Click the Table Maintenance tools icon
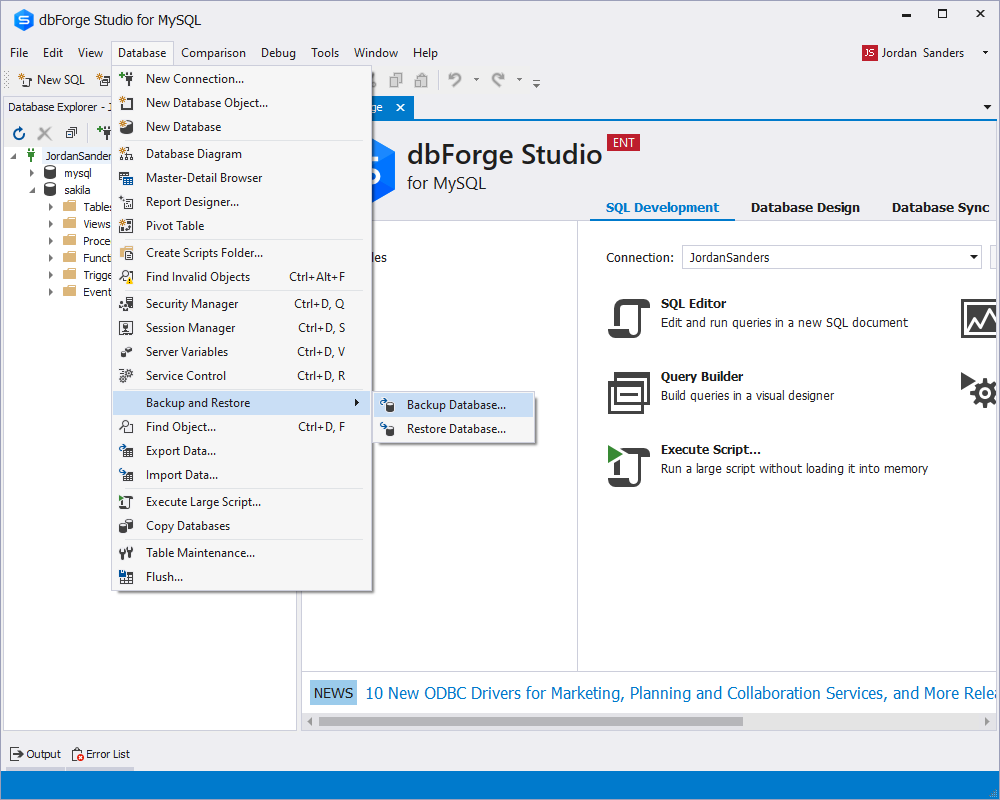 tap(126, 553)
